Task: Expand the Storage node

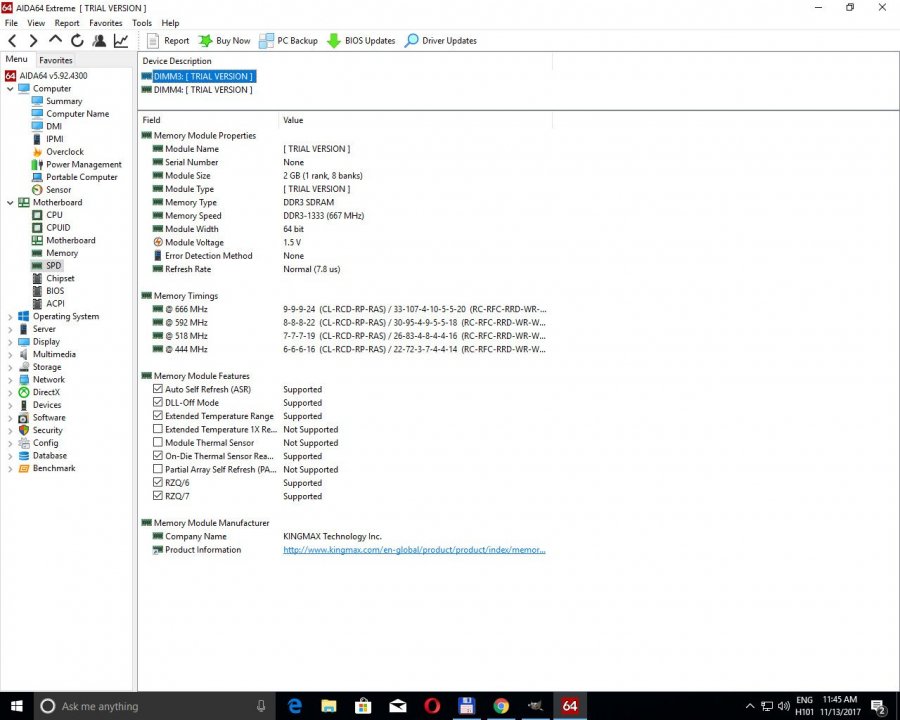Action: [x=10, y=367]
